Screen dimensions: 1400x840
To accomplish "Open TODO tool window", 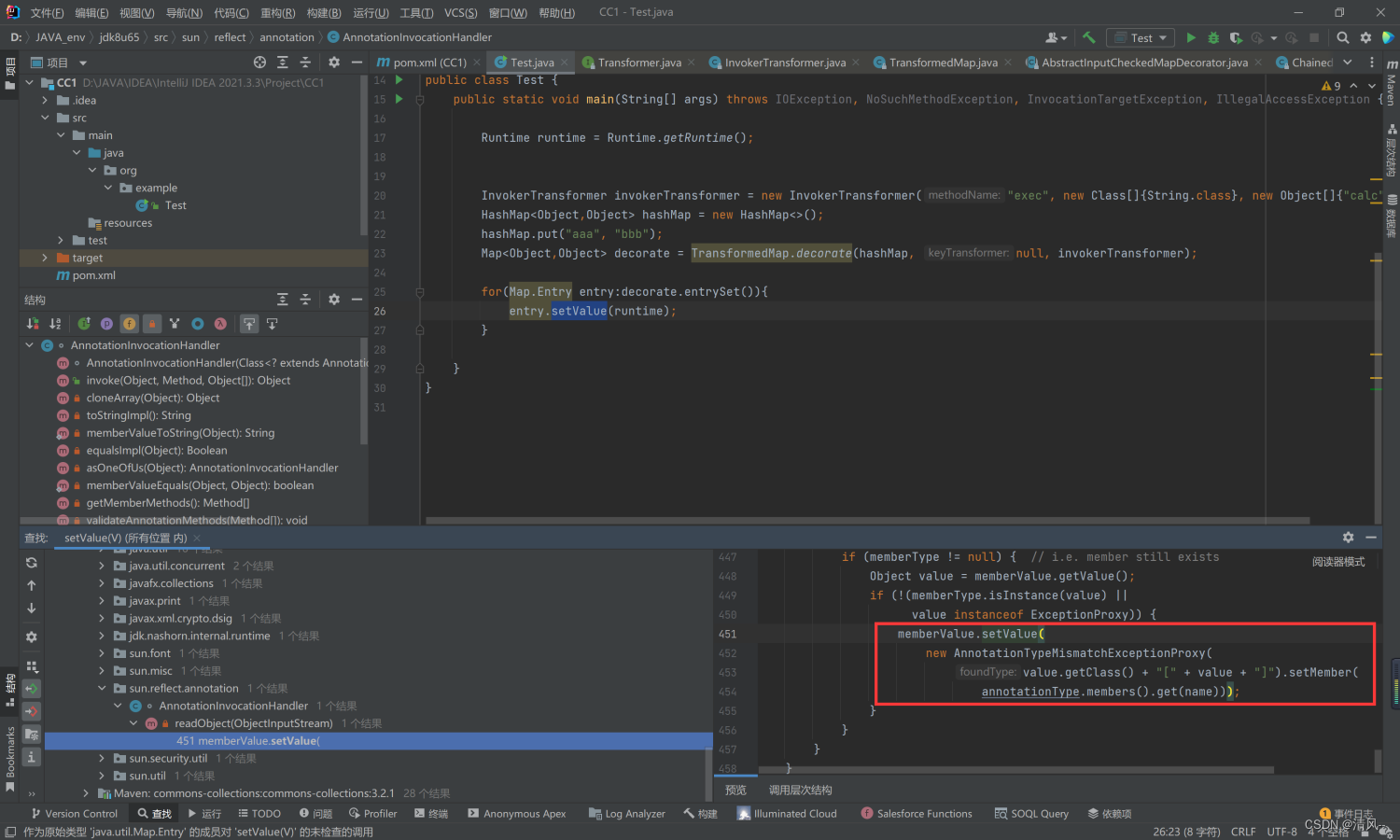I will pyautogui.click(x=259, y=814).
